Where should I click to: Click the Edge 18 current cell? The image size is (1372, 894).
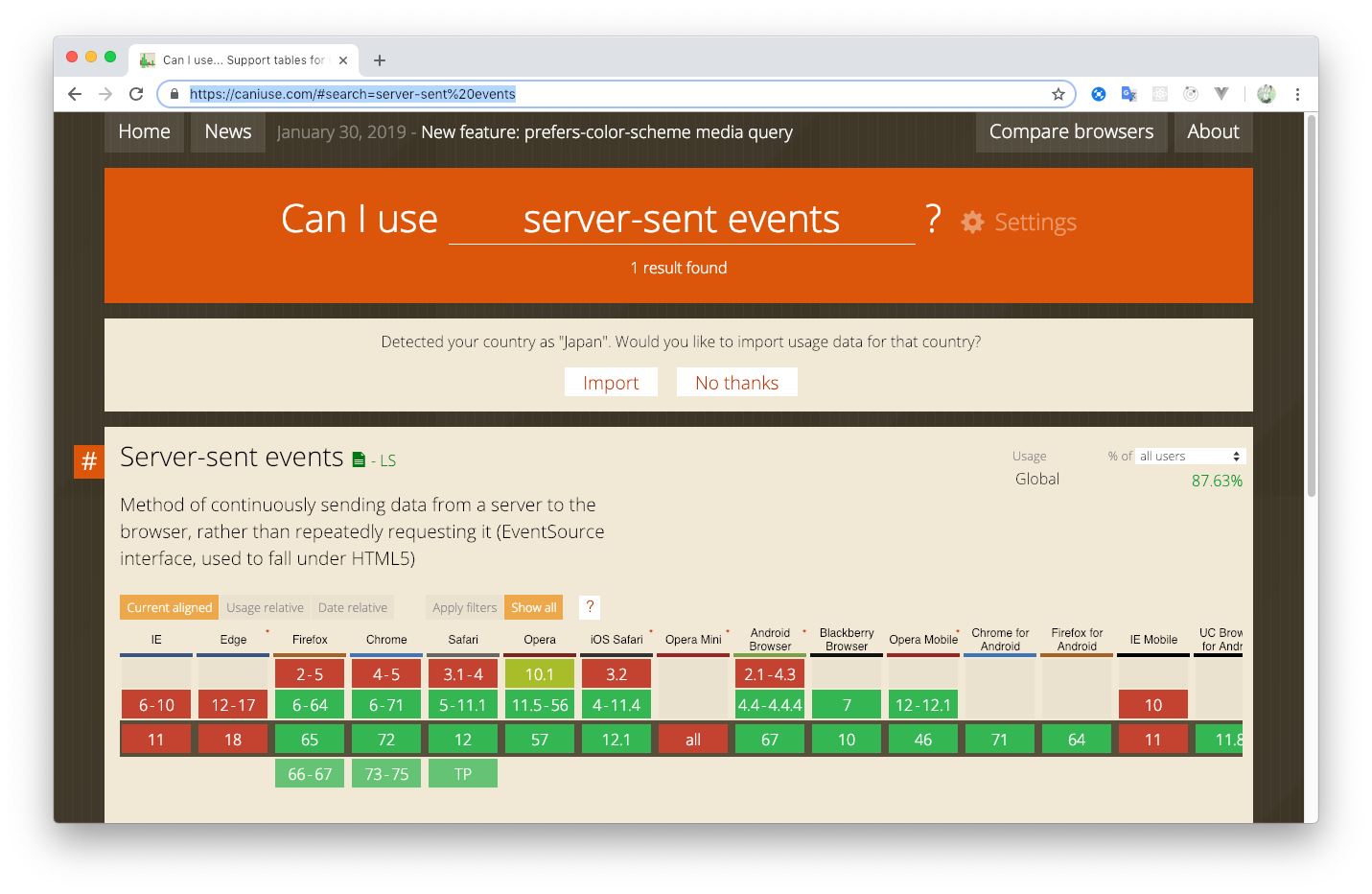tap(233, 740)
